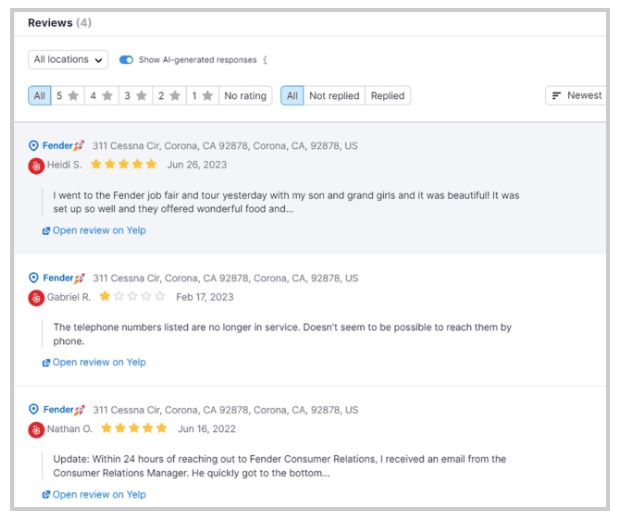This screenshot has height=523, width=623.
Task: Open the All locations dropdown
Action: 69,60
